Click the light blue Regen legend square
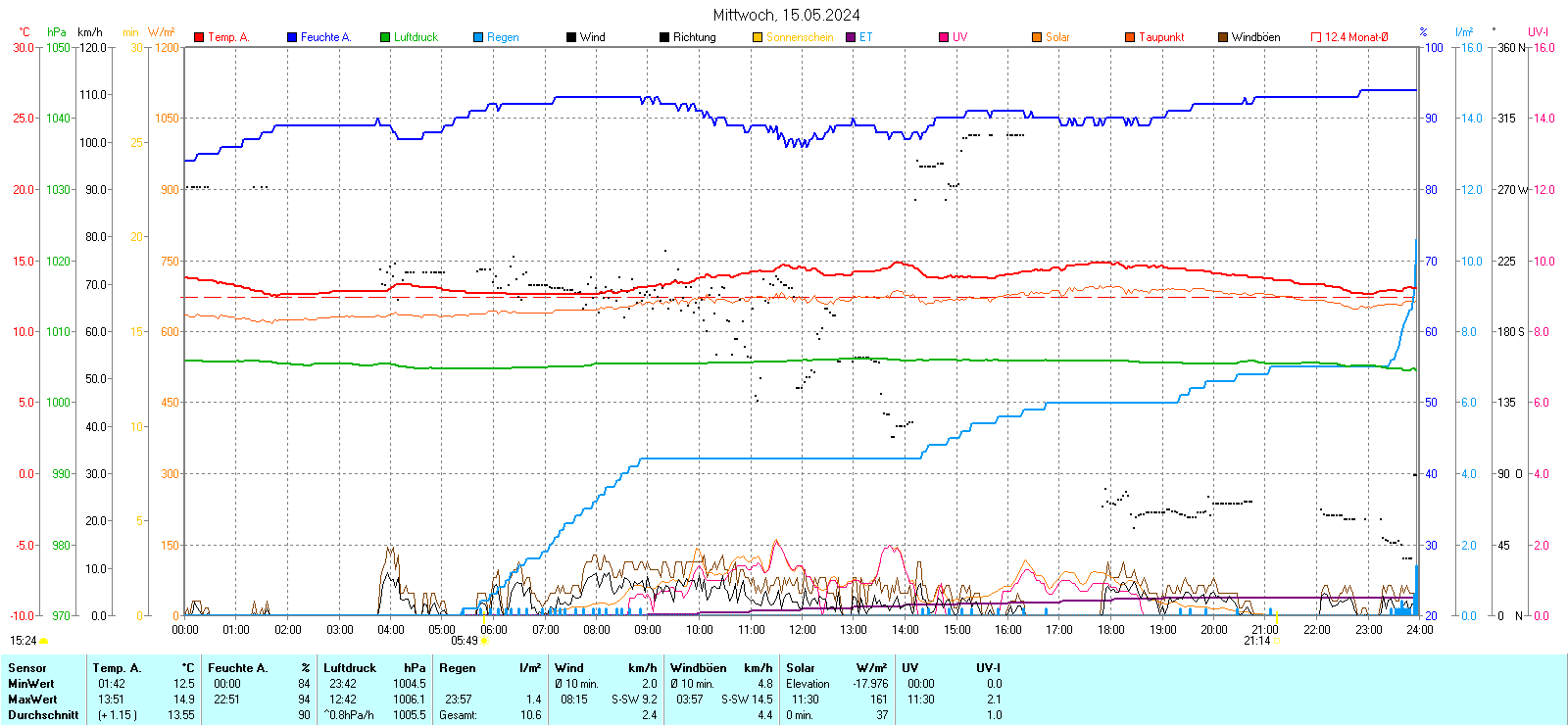Image resolution: width=1568 pixels, height=725 pixels. 478,37
